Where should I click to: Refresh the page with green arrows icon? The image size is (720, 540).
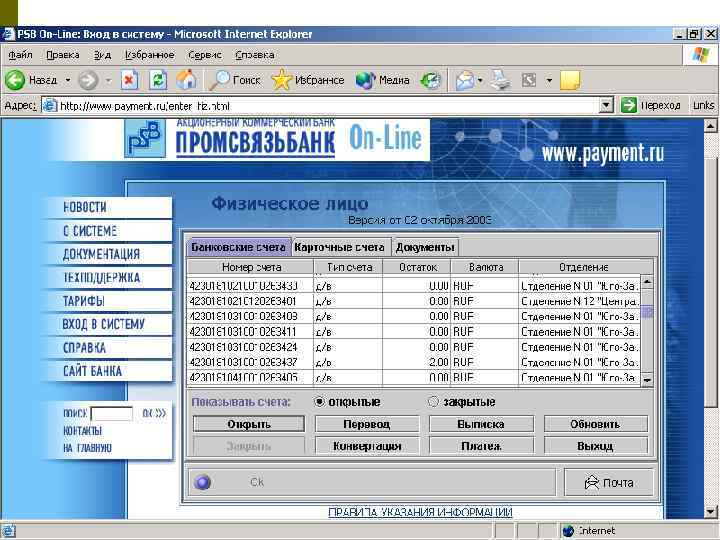click(x=158, y=80)
